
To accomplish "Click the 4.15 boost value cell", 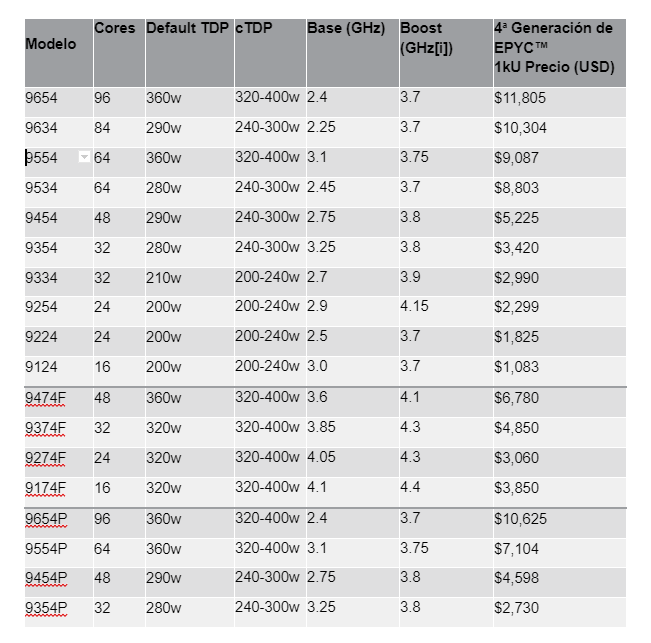I will point(446,311).
